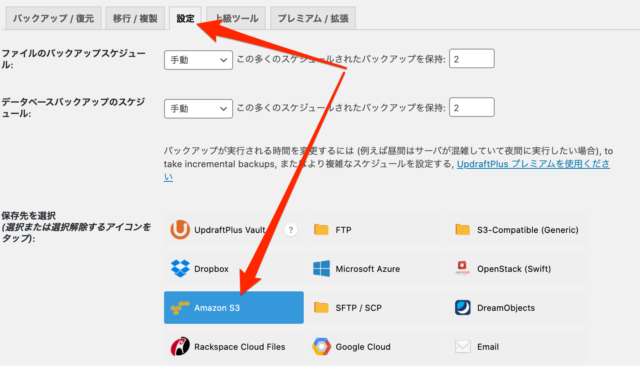
Task: Click the FTP folder icon
Action: (321, 230)
